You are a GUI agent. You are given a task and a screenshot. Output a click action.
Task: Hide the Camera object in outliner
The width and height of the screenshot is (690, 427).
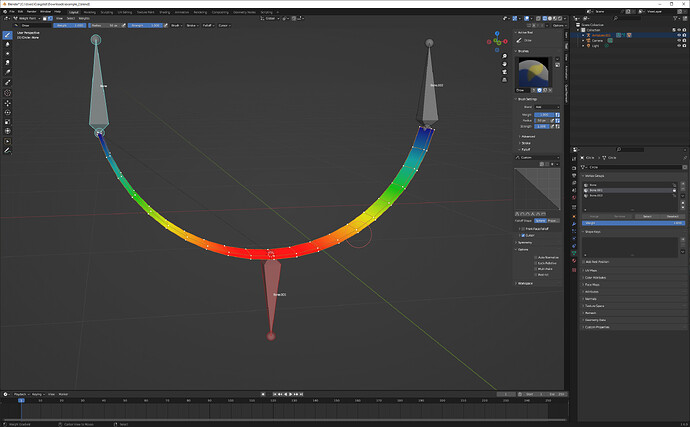[x=679, y=40]
